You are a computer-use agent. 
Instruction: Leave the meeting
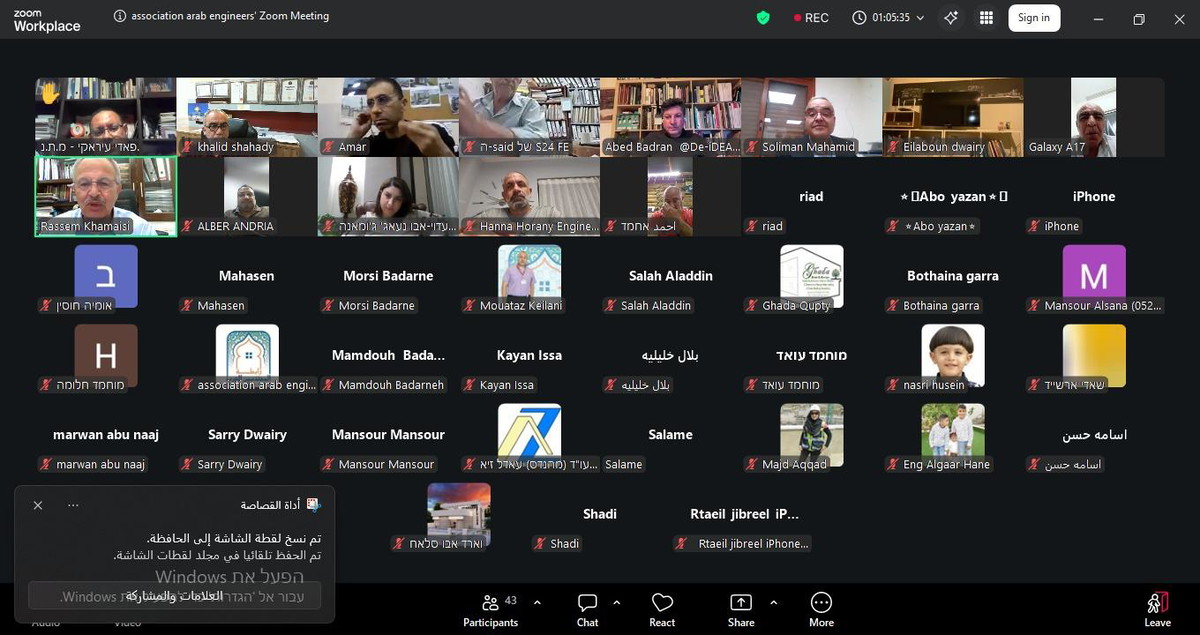click(1157, 610)
